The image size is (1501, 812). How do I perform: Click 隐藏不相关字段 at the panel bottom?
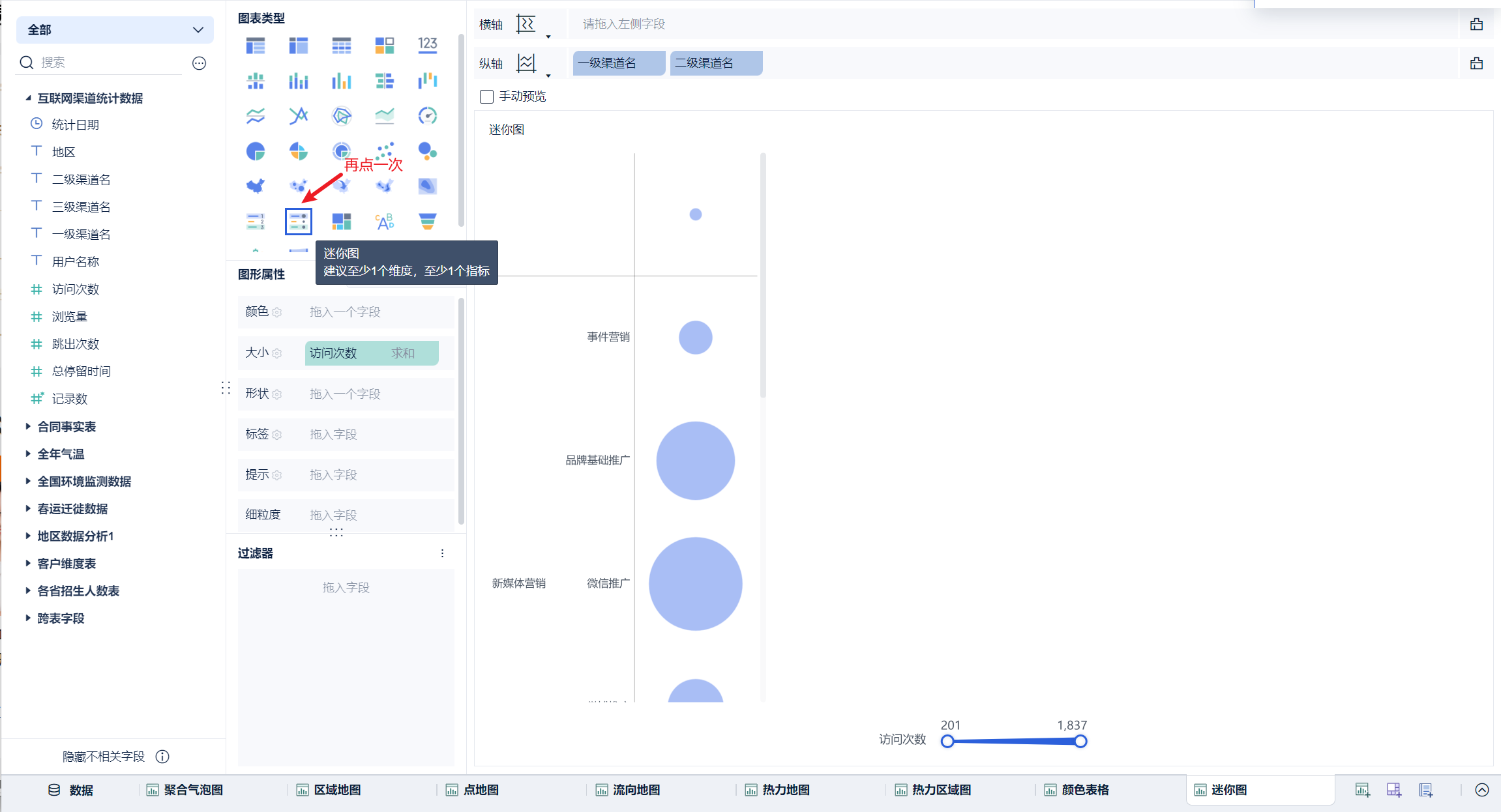104,756
